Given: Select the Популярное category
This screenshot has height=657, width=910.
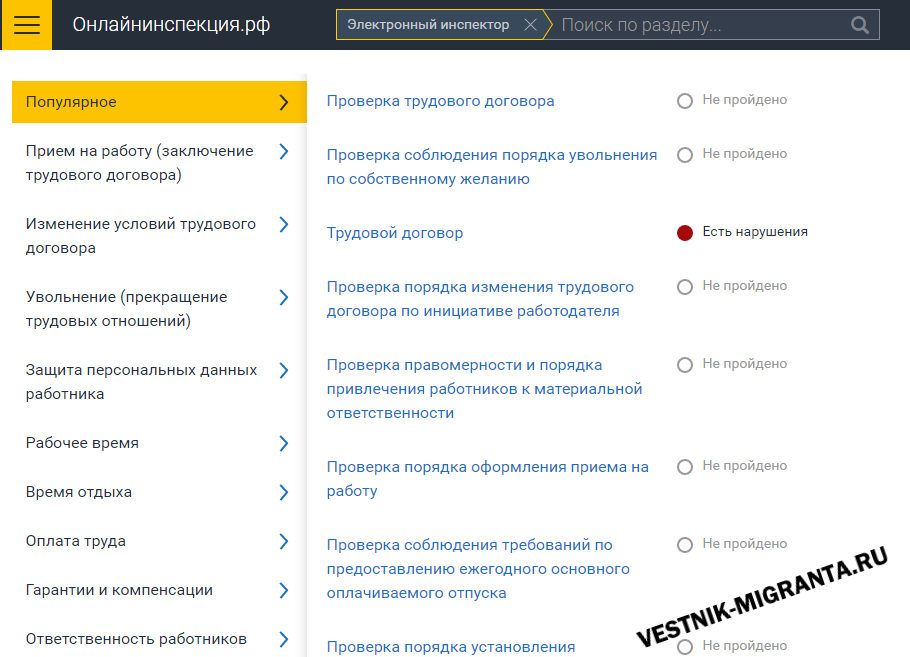Looking at the screenshot, I should coord(159,102).
